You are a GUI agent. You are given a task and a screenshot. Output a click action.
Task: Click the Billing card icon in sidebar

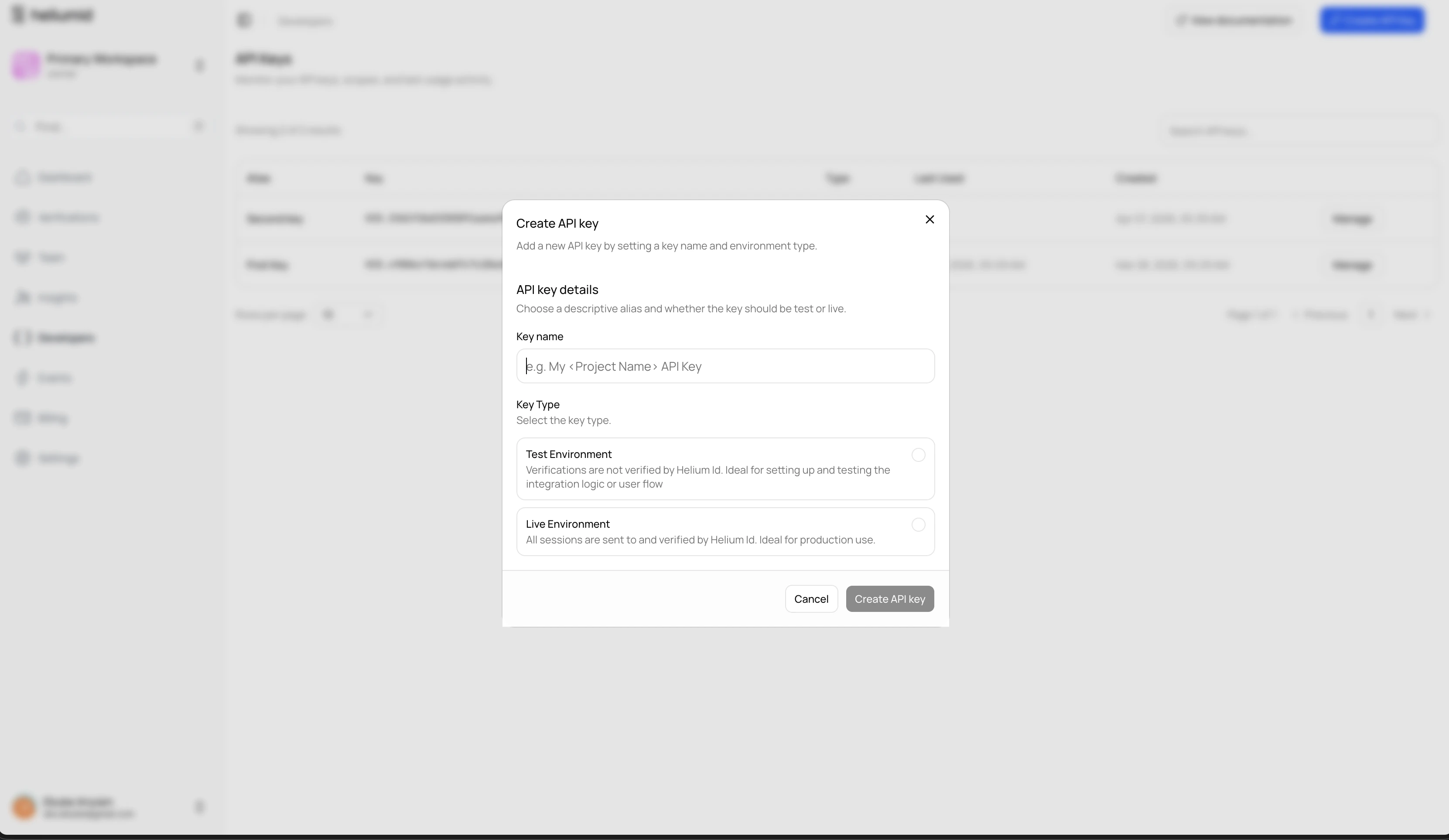click(23, 417)
